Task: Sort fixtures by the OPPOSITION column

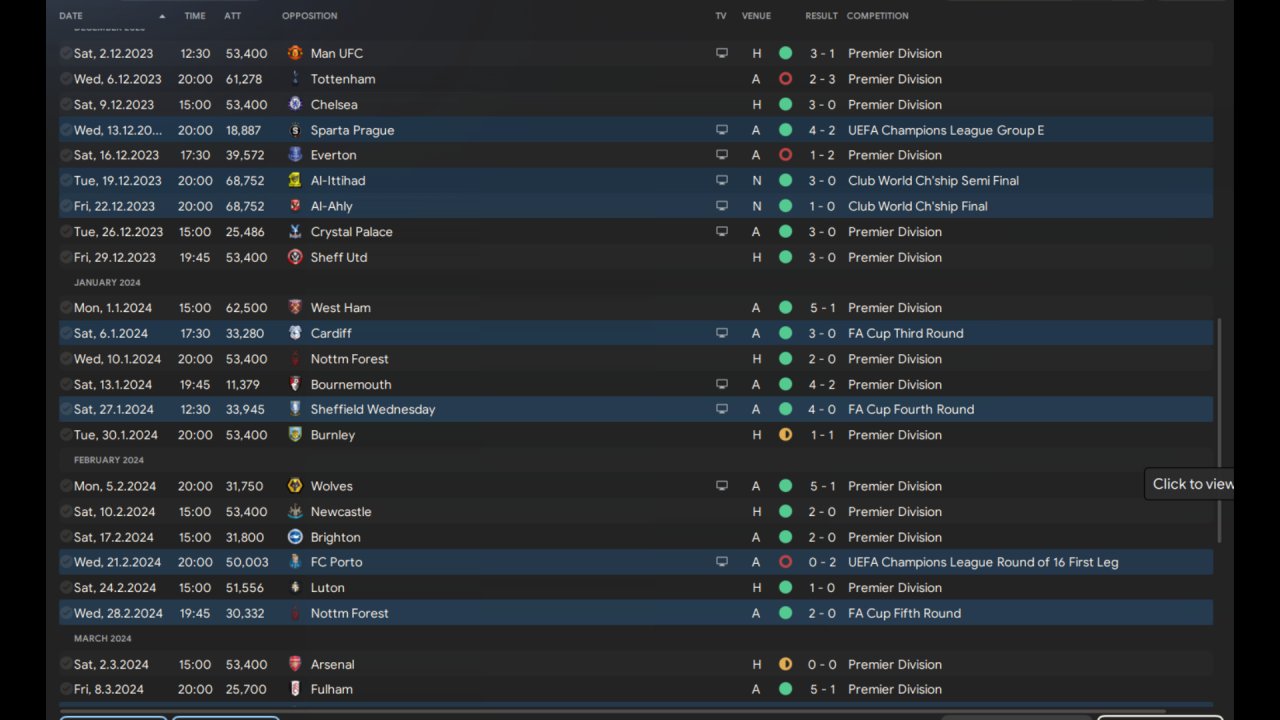Action: tap(309, 16)
